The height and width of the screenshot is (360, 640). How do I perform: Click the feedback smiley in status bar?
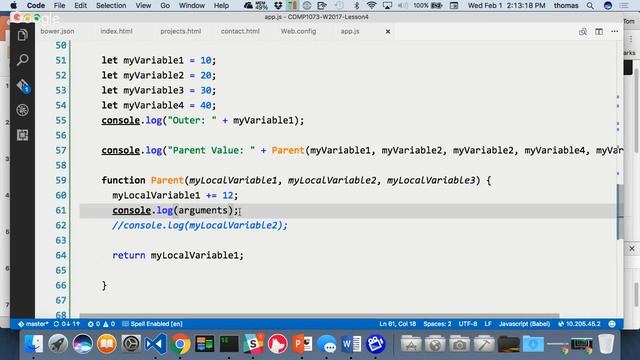pyautogui.click(x=612, y=324)
